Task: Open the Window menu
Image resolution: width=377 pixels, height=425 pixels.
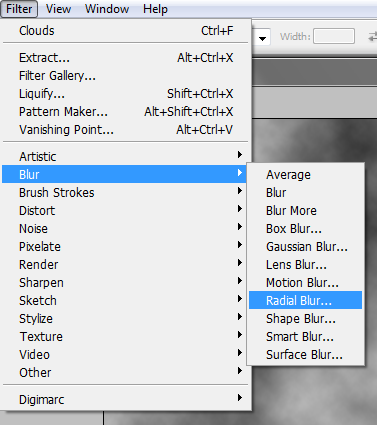Action: point(107,9)
